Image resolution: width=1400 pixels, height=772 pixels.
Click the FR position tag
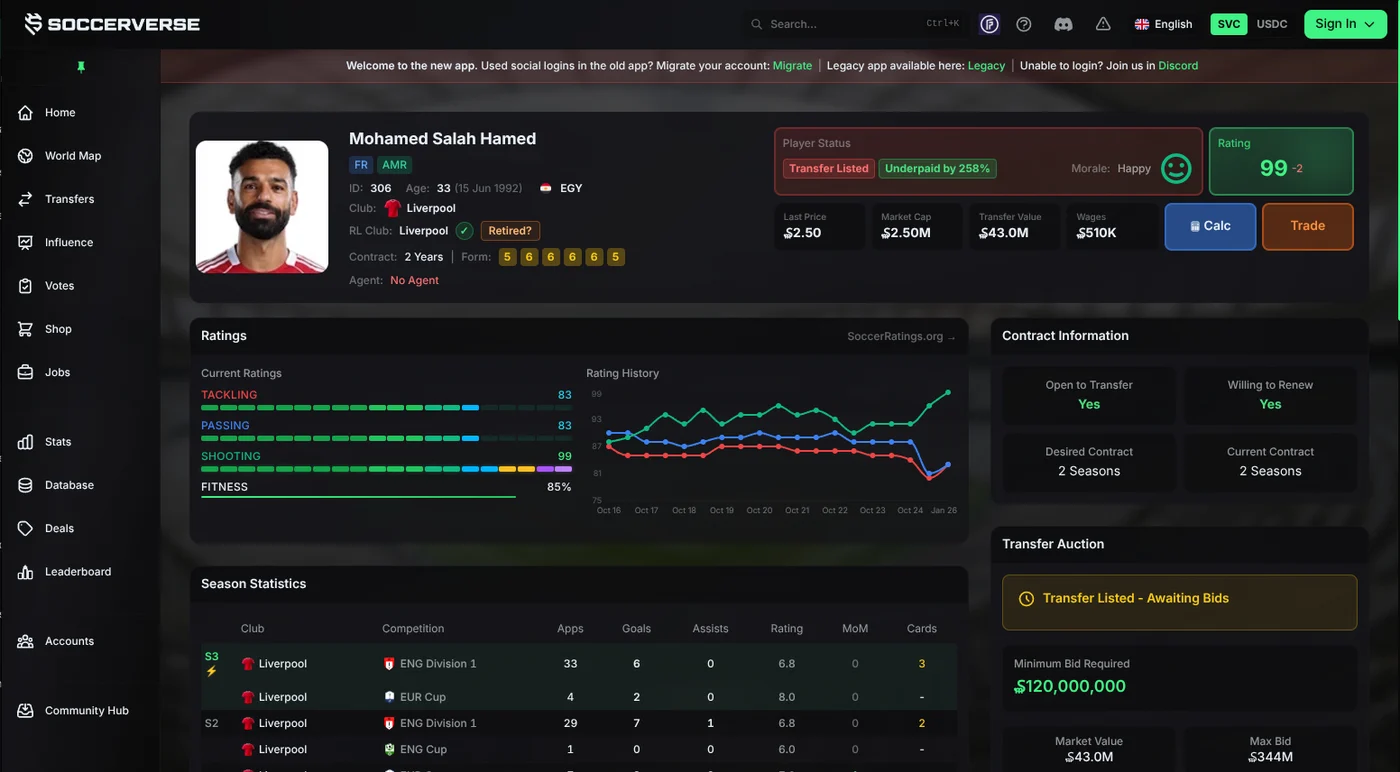(x=361, y=165)
